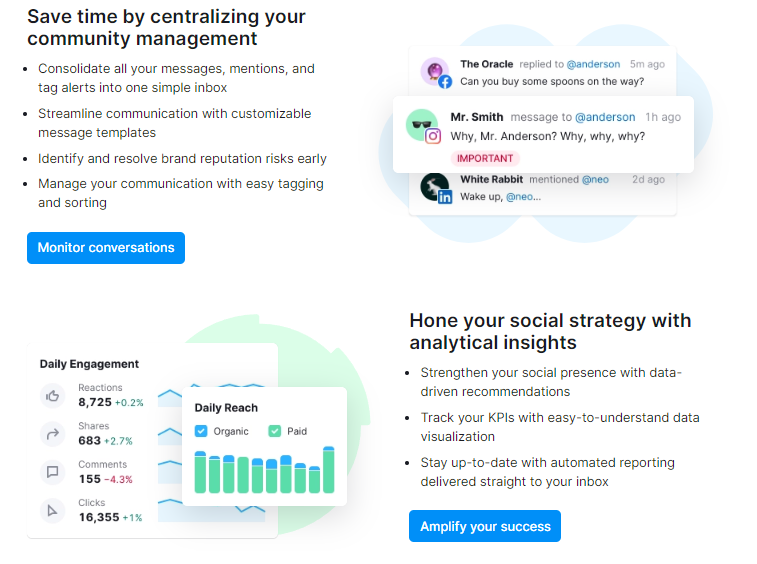Click the Reactions sparkline trend chart
Viewport: 757px width, 564px height.
tap(169, 397)
